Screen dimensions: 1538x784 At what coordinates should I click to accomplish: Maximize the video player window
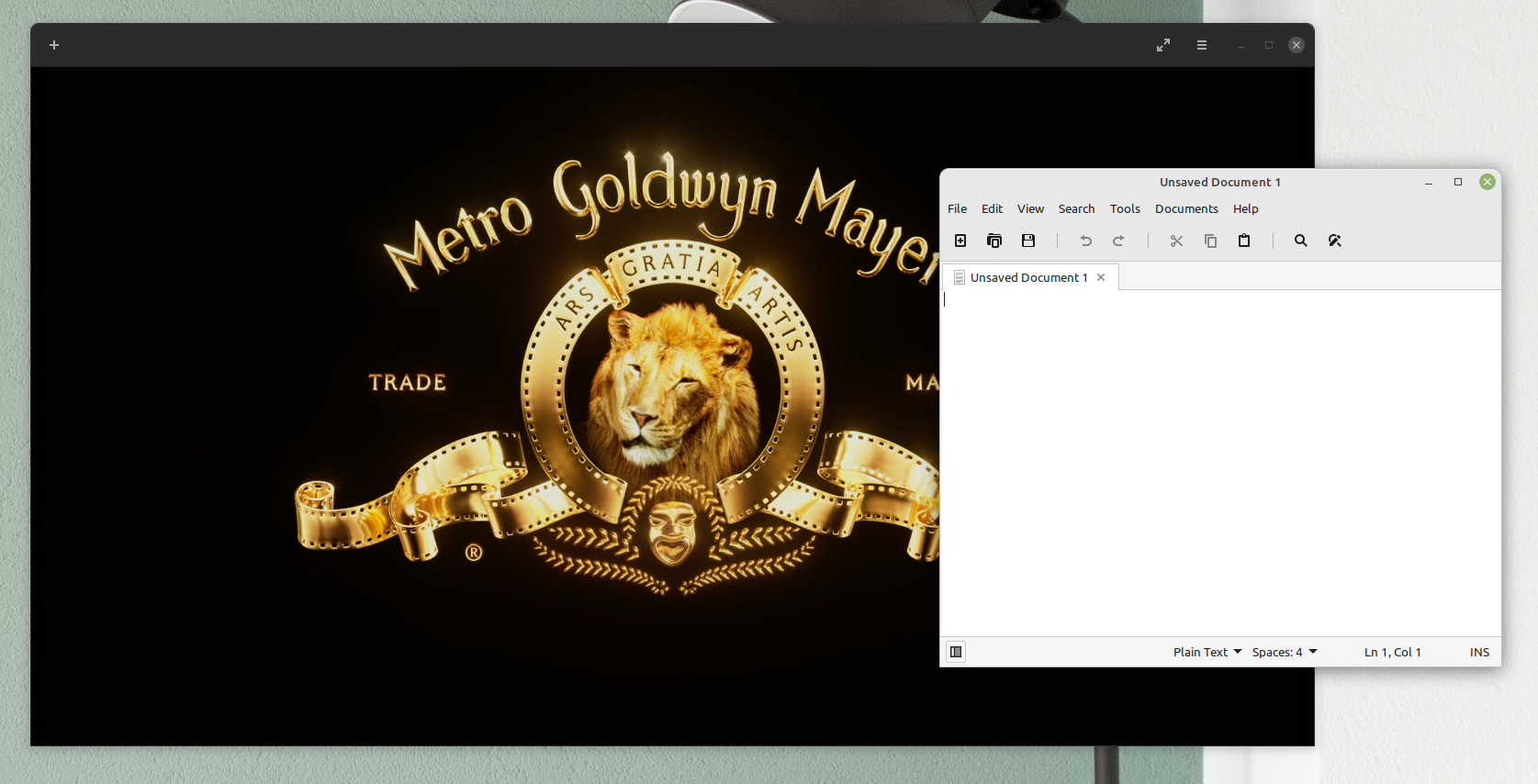point(1269,45)
